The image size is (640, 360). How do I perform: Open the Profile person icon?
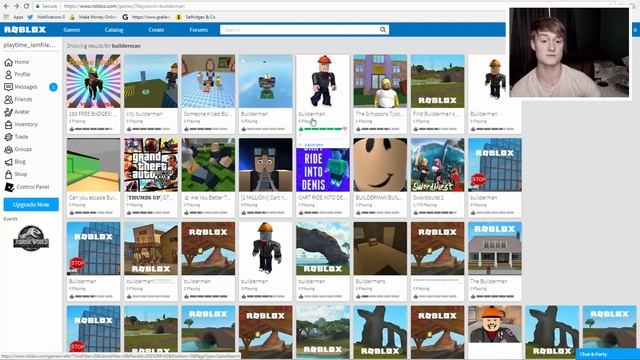tap(9, 74)
